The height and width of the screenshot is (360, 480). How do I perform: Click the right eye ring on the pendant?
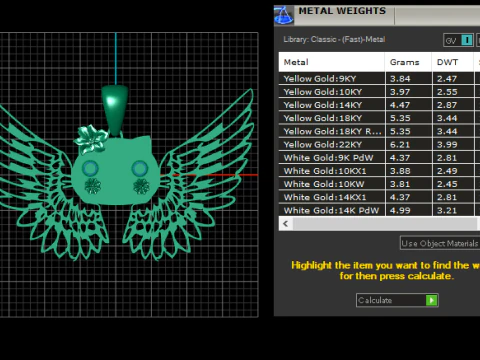tap(140, 168)
